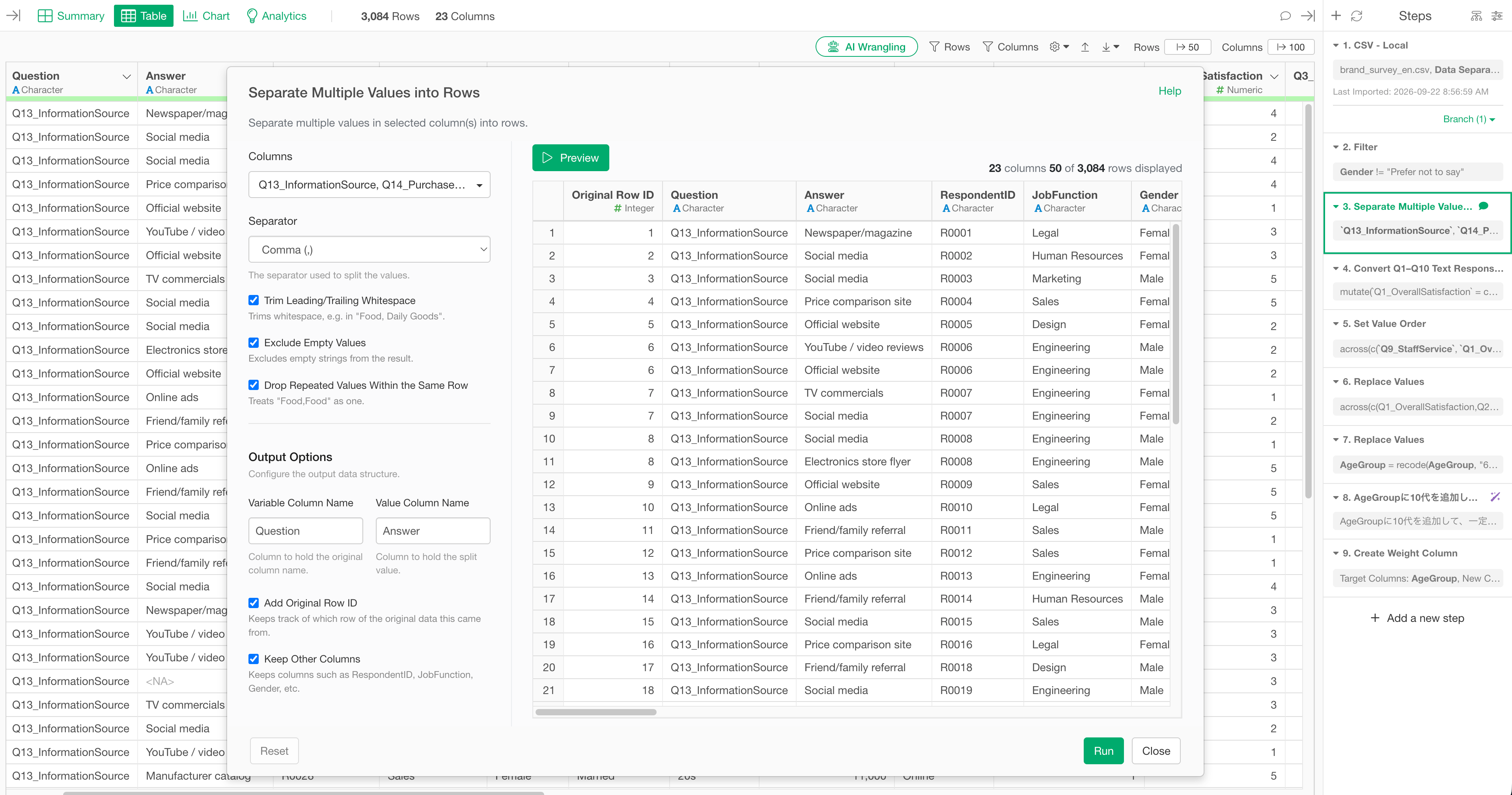Switch to the Summary tab
Viewport: 1512px width, 795px height.
click(71, 16)
